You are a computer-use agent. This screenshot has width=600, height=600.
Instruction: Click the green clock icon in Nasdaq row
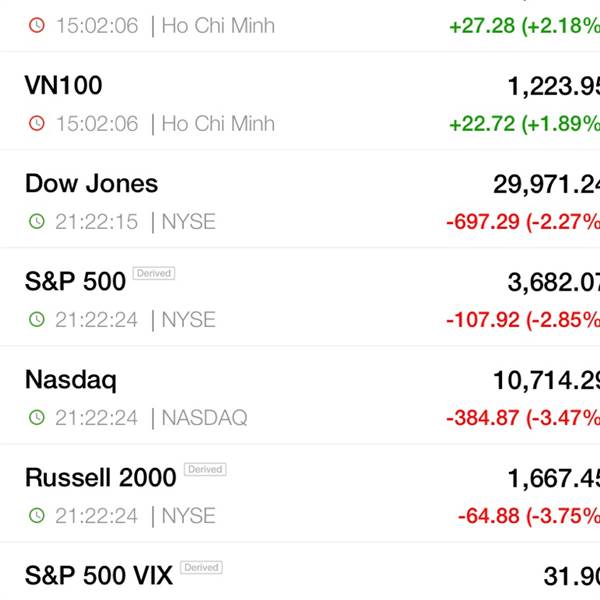click(37, 417)
